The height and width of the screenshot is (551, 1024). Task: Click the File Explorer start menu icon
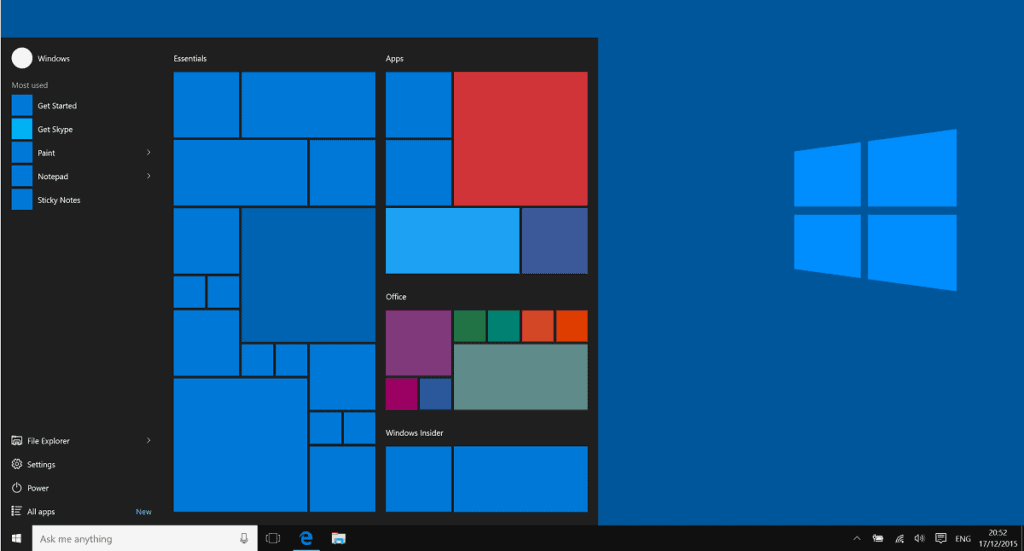pos(17,441)
